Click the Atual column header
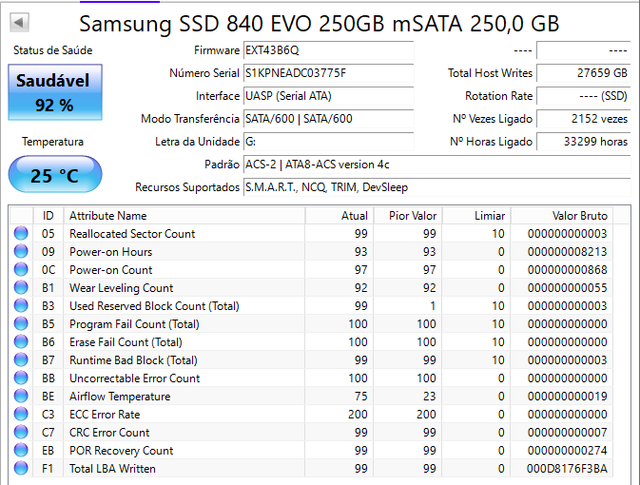The image size is (640, 485). pyautogui.click(x=339, y=216)
